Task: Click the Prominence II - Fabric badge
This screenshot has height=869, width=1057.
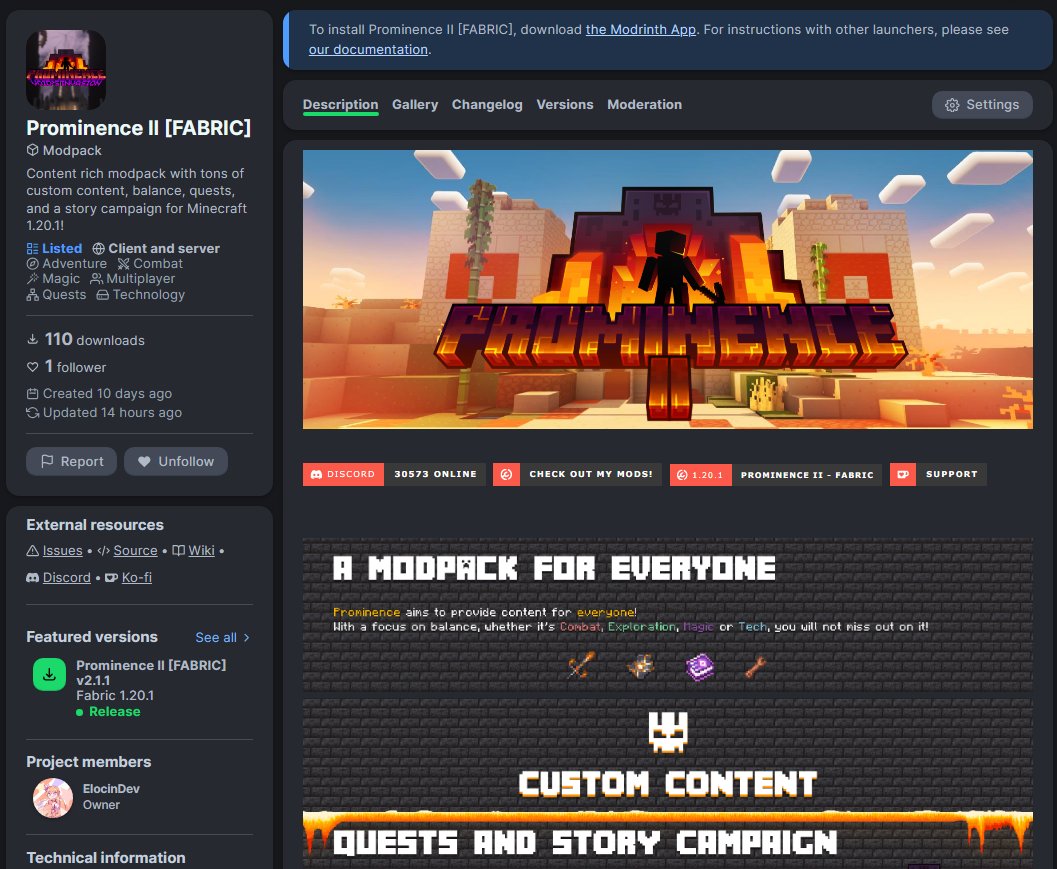Action: tap(807, 475)
